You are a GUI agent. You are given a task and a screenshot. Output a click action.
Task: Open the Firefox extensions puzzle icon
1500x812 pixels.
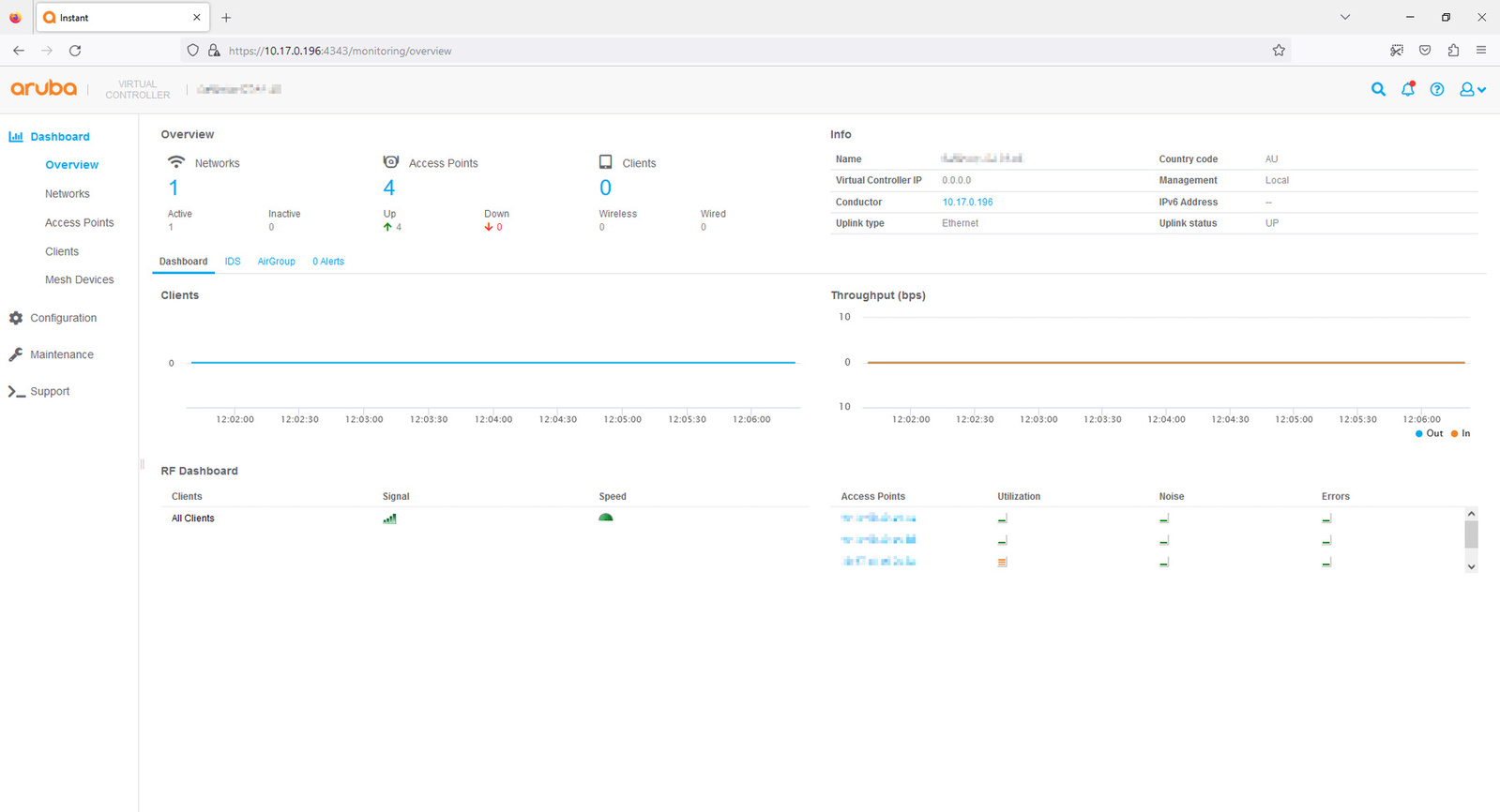[x=1453, y=51]
